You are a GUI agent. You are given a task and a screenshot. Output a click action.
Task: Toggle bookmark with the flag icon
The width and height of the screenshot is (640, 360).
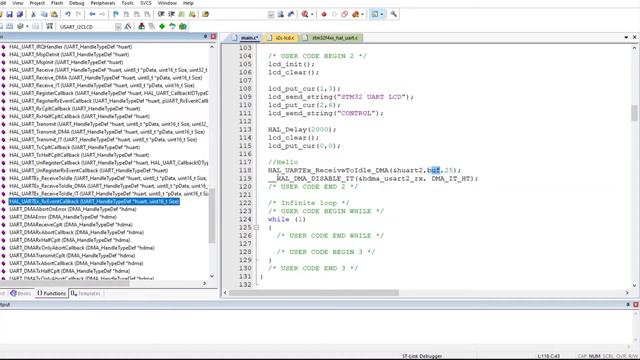tap(116, 14)
